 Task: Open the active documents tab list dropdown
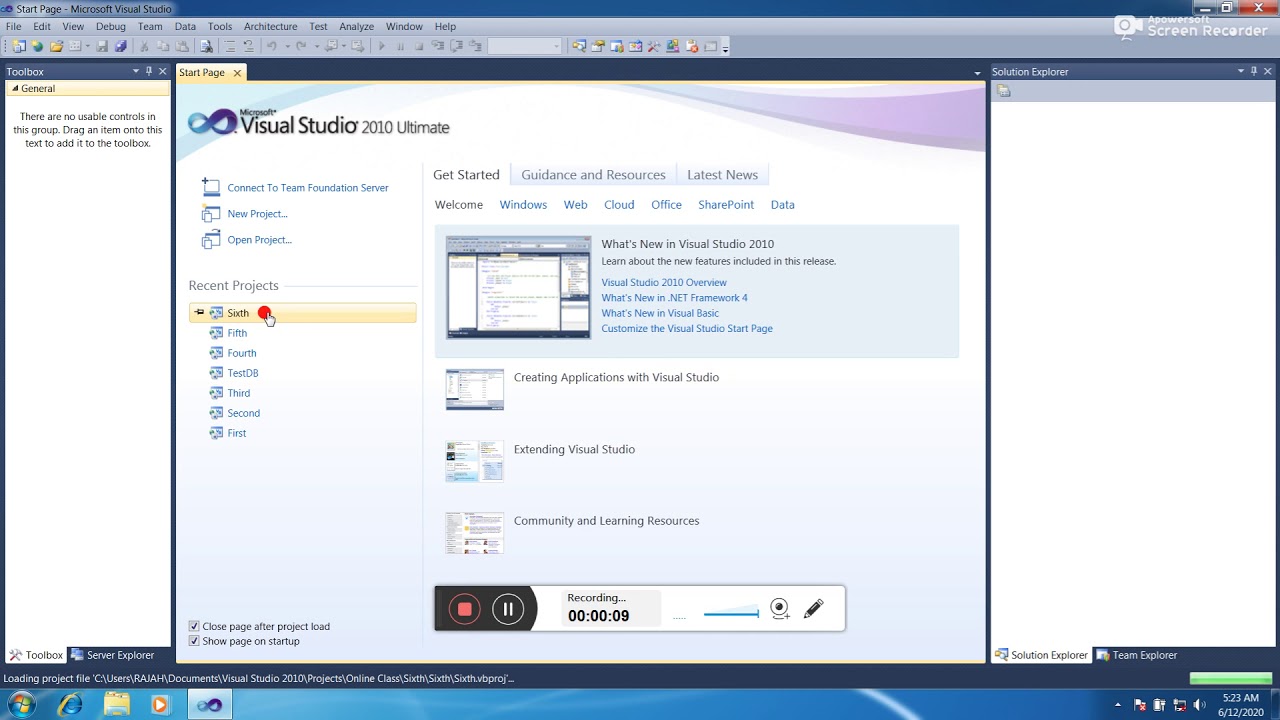[x=977, y=73]
